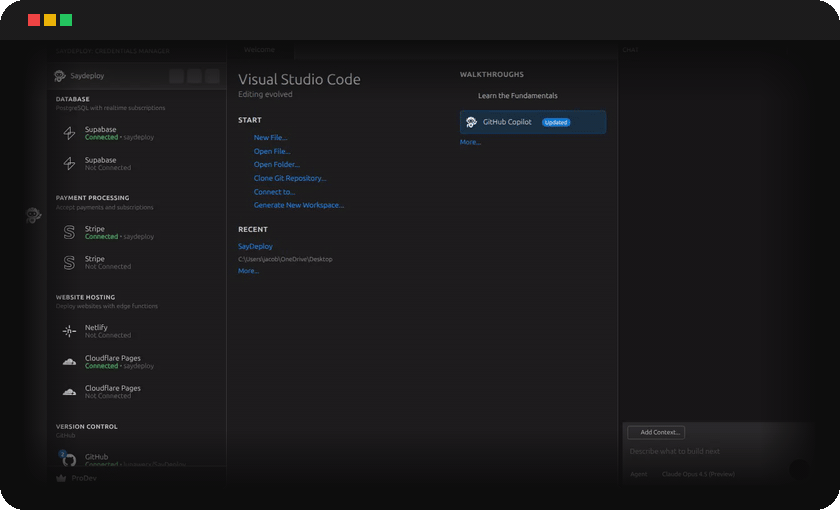Image resolution: width=840 pixels, height=510 pixels.
Task: Open the Claude Opus 4.5 (Preview) model picker
Action: pos(698,474)
